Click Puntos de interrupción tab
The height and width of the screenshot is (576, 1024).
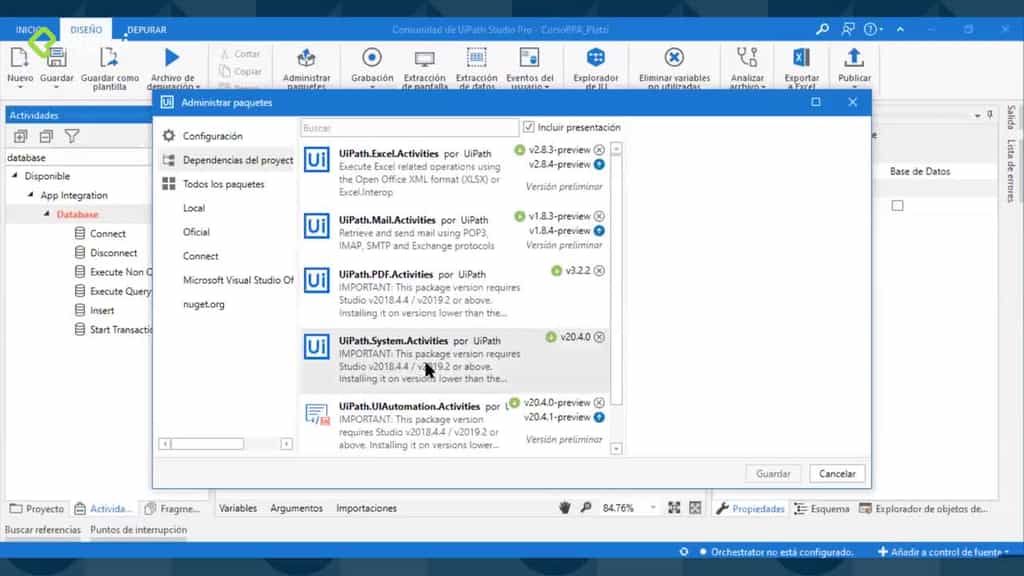[138, 530]
